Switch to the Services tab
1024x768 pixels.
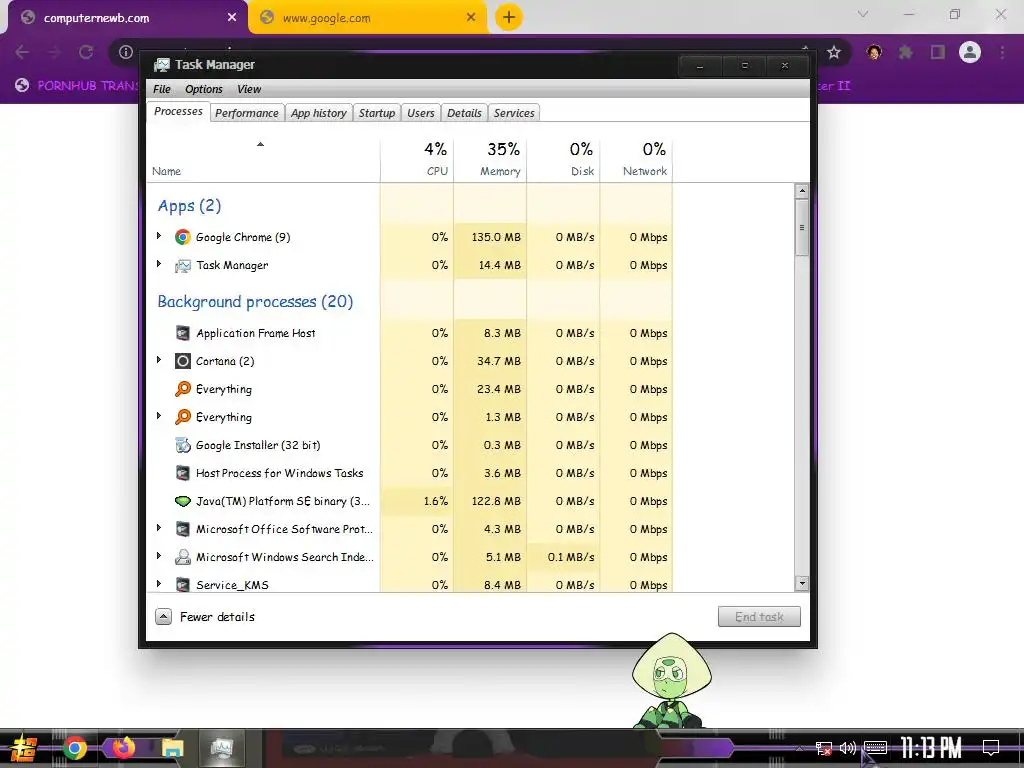[514, 113]
